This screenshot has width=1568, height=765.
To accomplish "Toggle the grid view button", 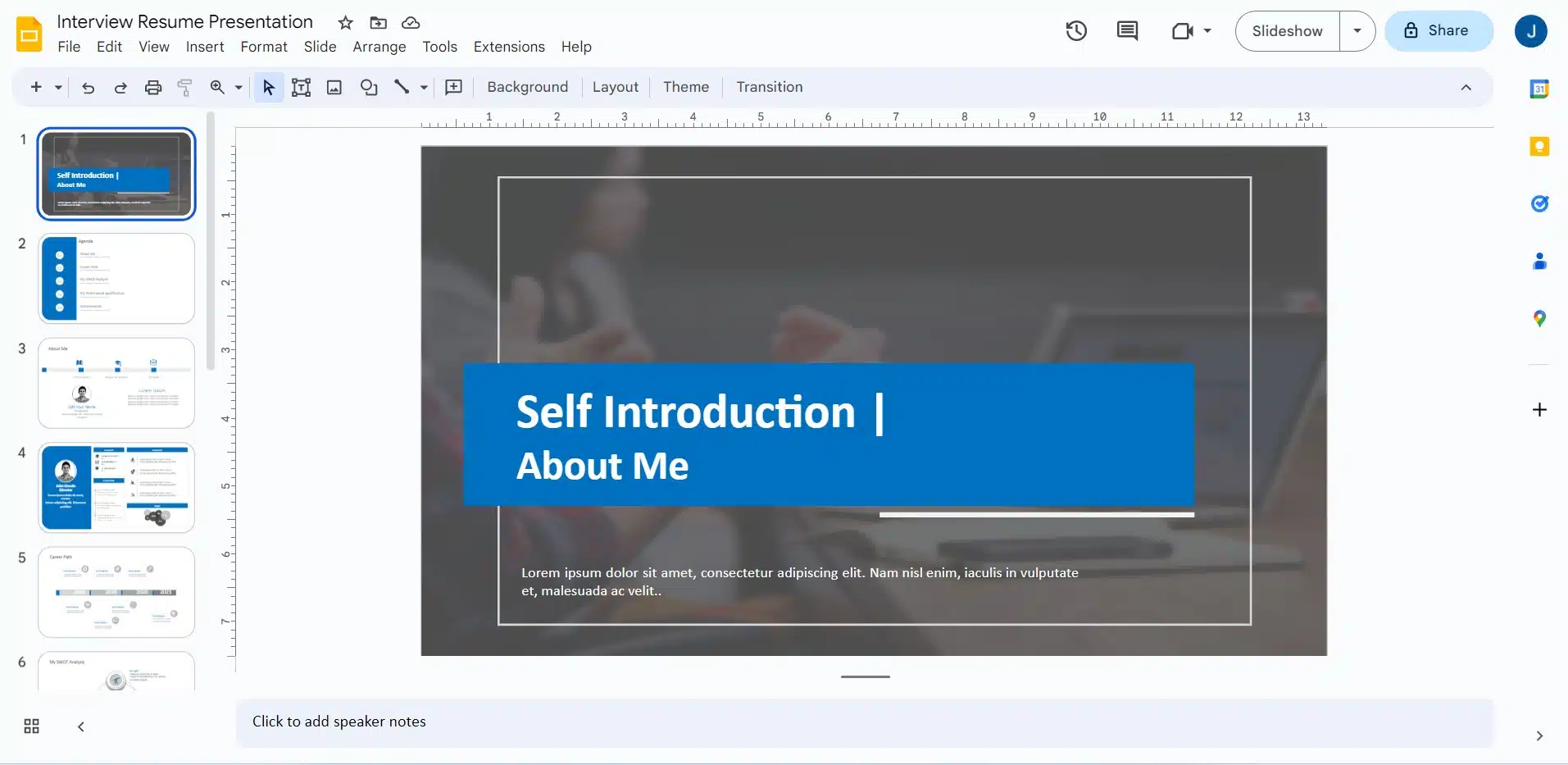I will 32,726.
